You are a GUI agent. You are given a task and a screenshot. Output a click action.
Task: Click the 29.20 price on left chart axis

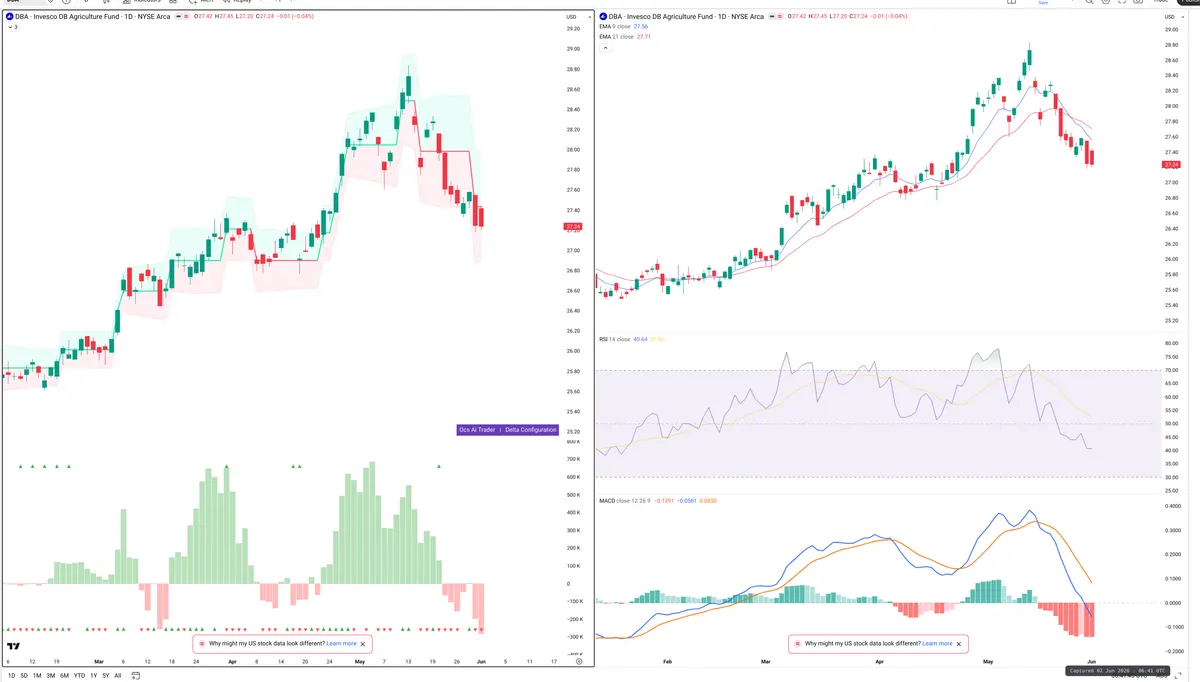[573, 28]
